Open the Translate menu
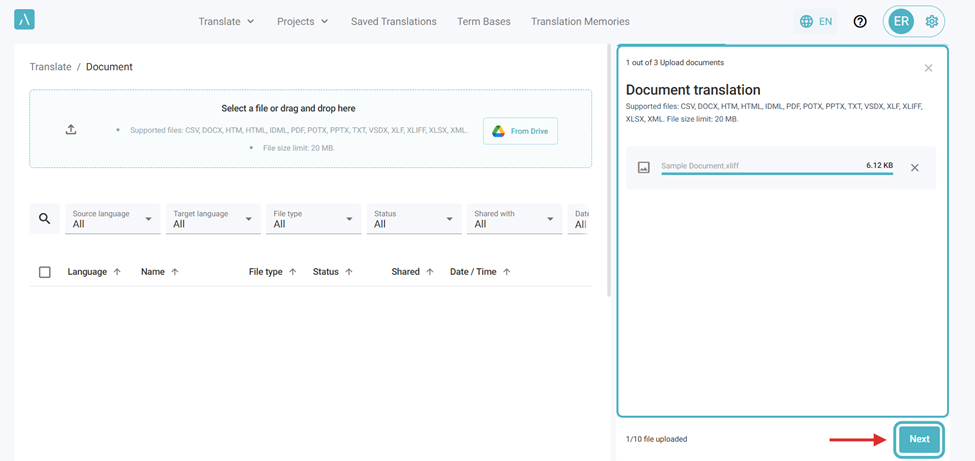 [226, 21]
